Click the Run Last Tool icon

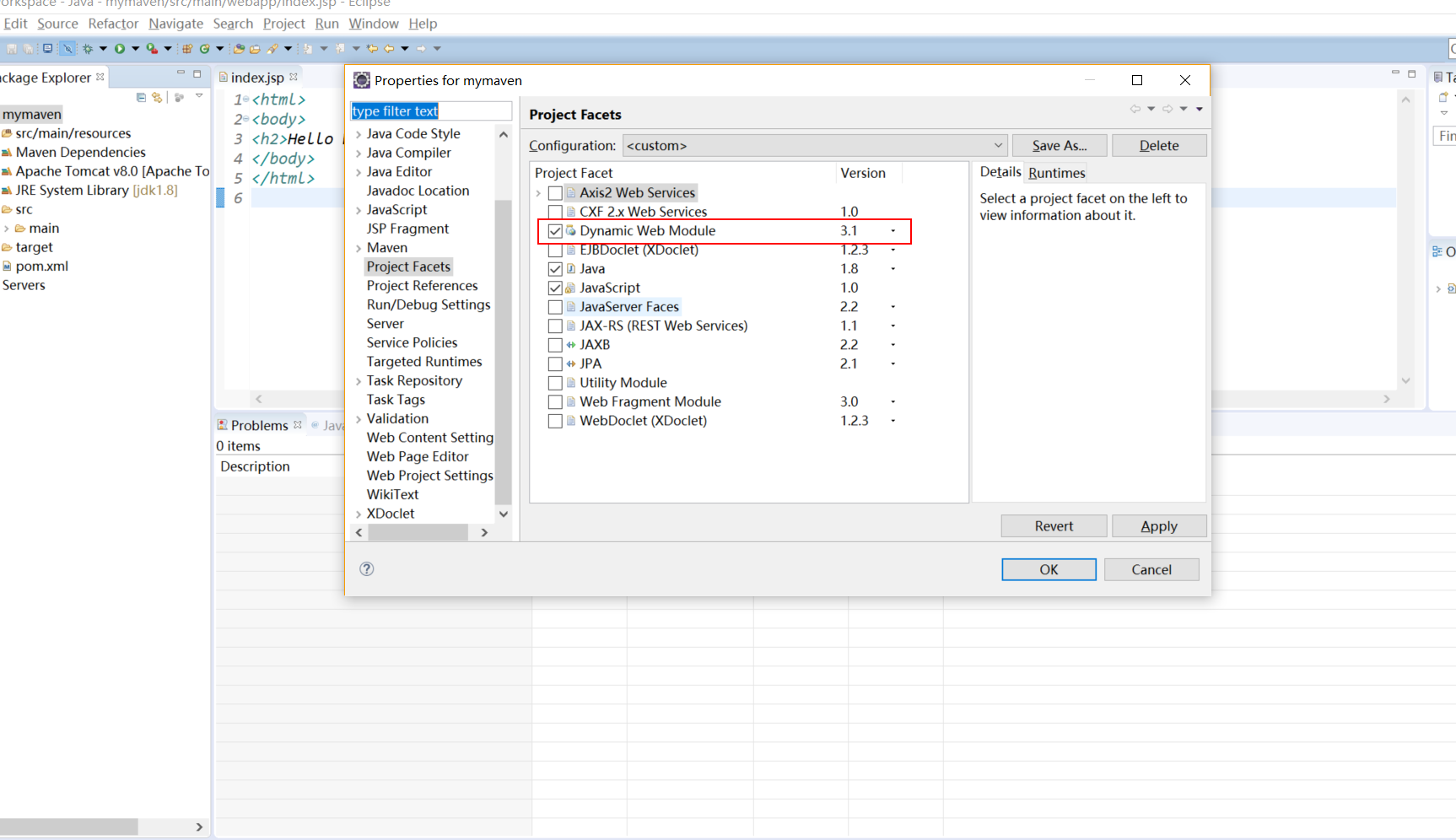click(152, 48)
